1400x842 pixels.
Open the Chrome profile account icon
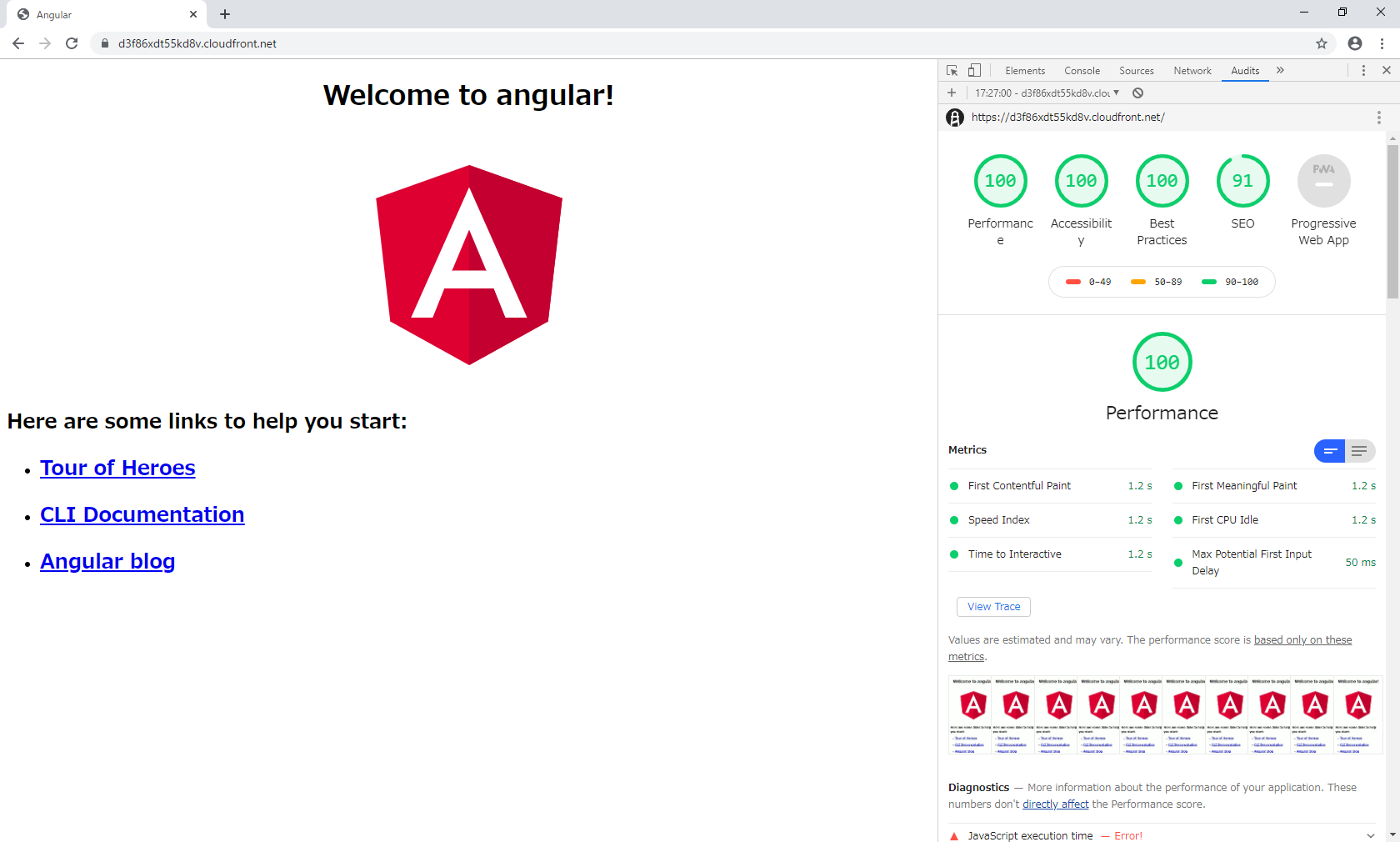coord(1355,43)
